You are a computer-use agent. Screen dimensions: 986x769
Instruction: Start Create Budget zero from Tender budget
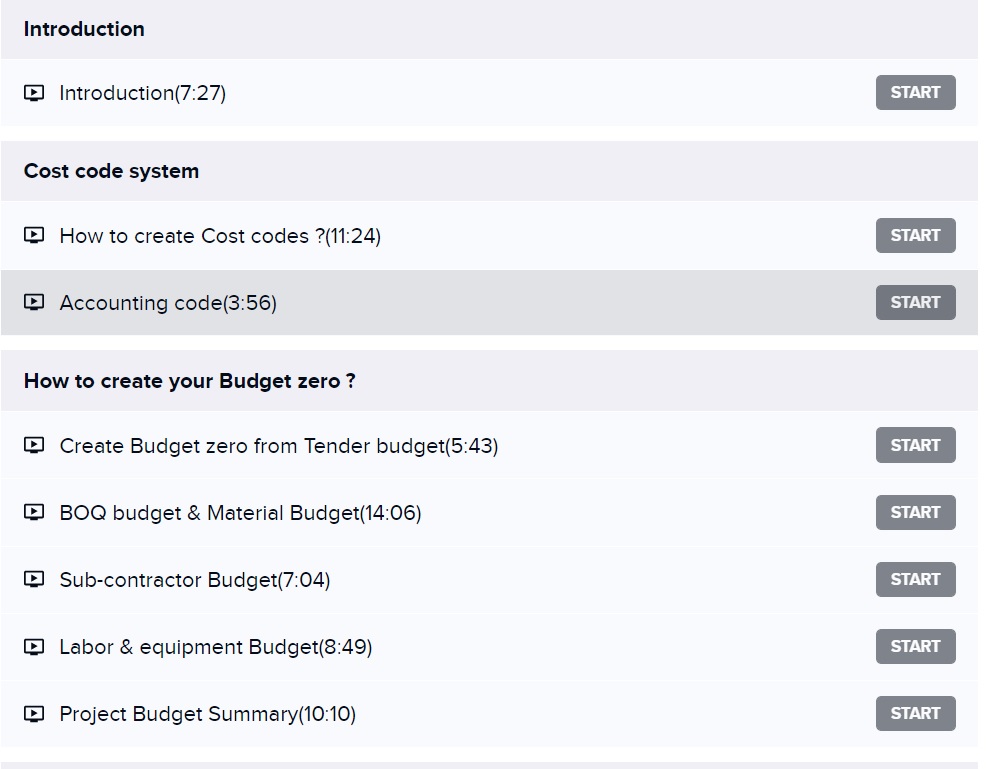click(x=915, y=445)
